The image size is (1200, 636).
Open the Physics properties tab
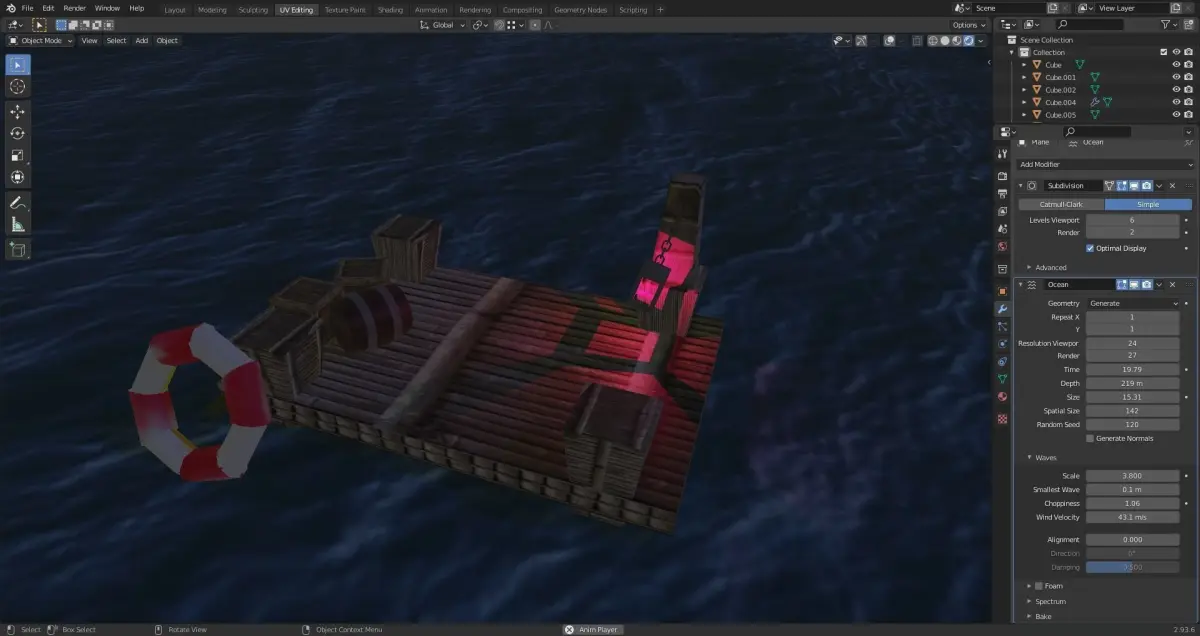point(1002,344)
